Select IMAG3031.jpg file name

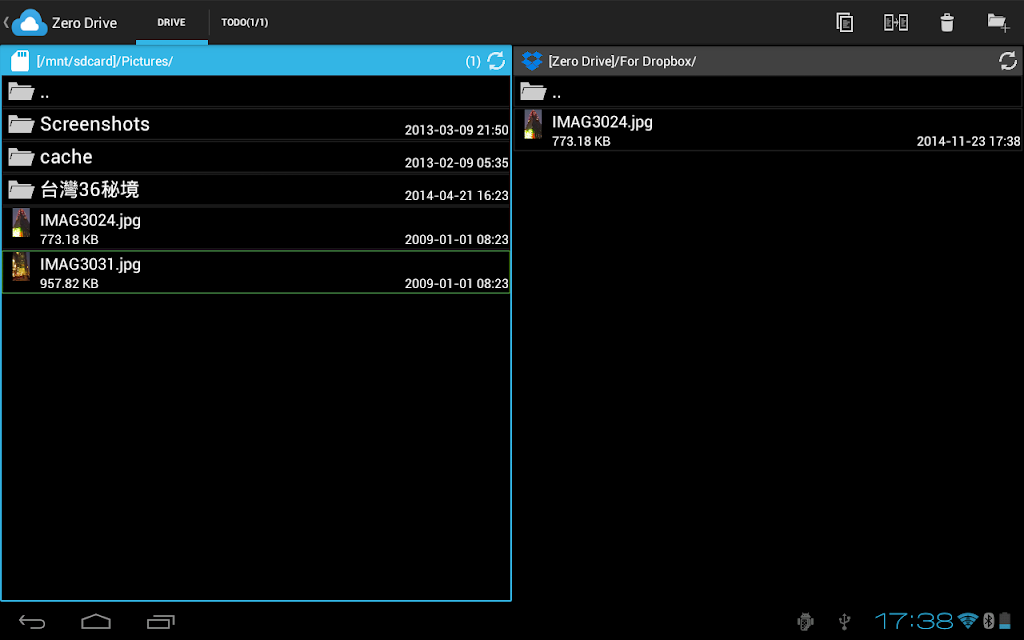pyautogui.click(x=90, y=264)
